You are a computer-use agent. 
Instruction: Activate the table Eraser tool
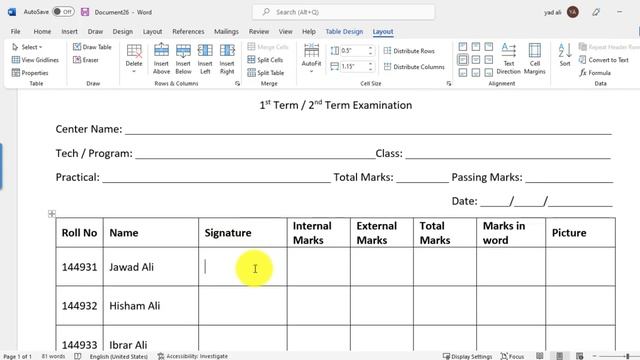pos(86,60)
